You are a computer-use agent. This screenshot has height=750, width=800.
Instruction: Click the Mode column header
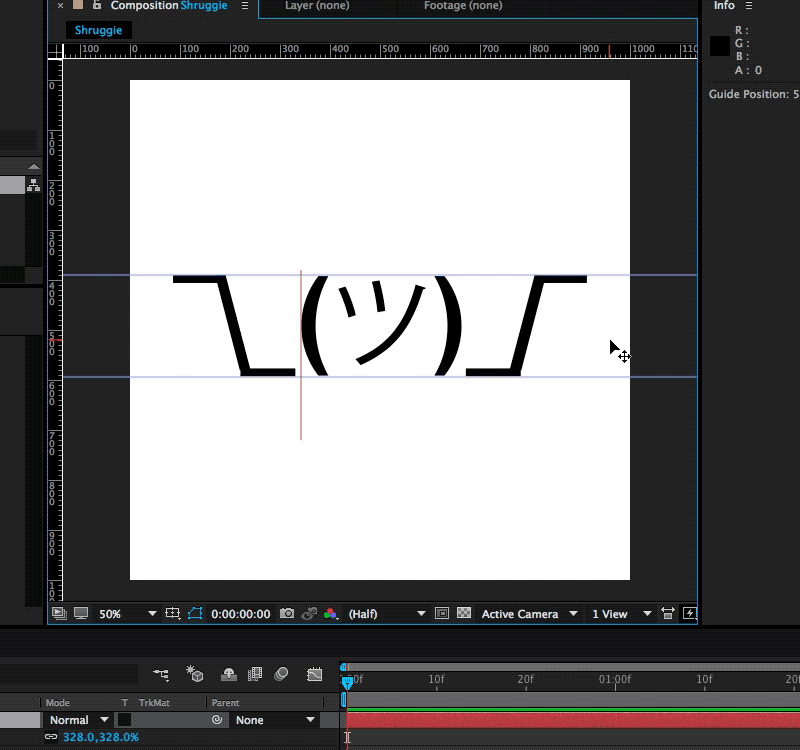58,703
